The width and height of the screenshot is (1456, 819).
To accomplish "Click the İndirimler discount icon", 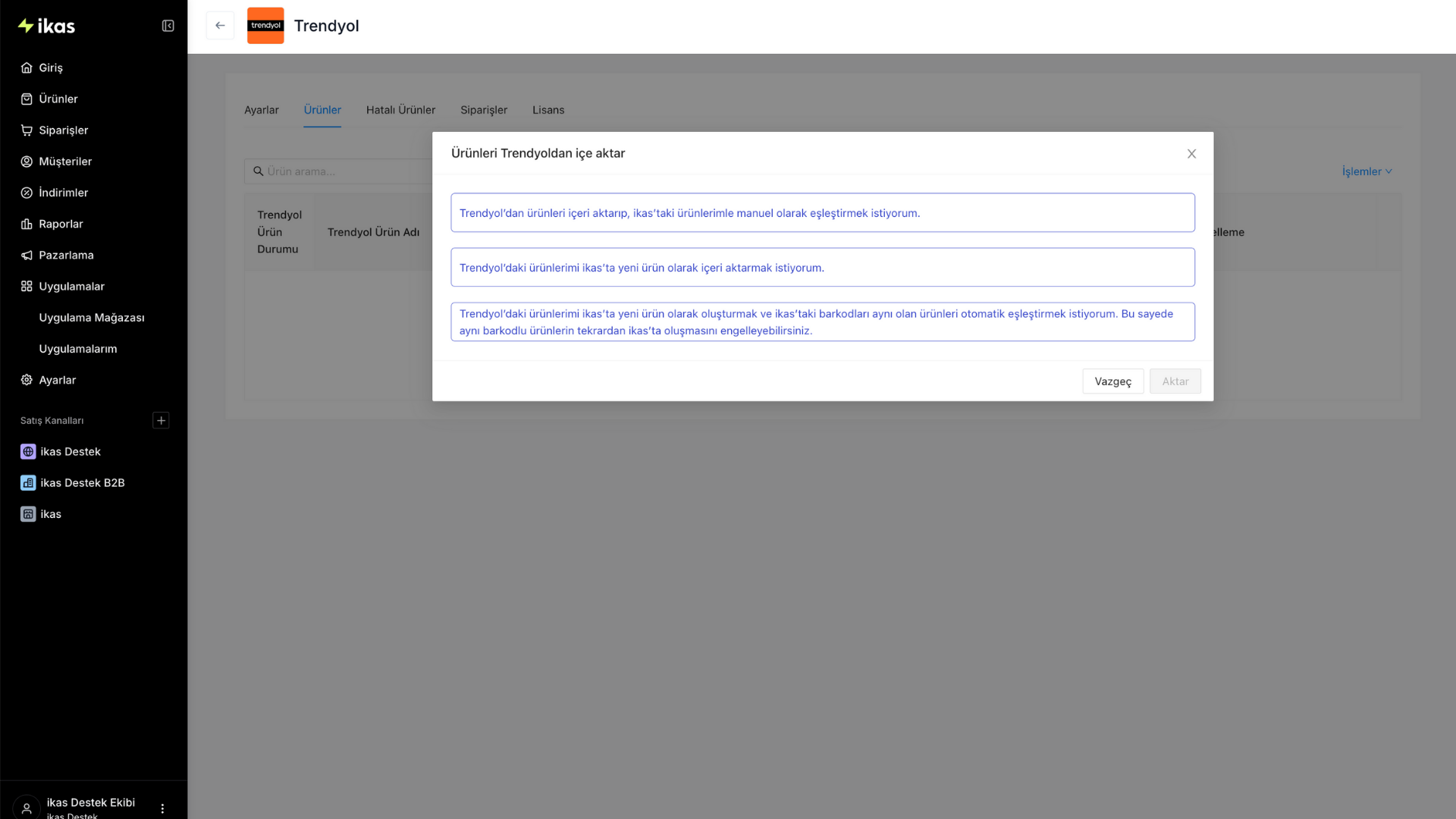I will point(27,193).
